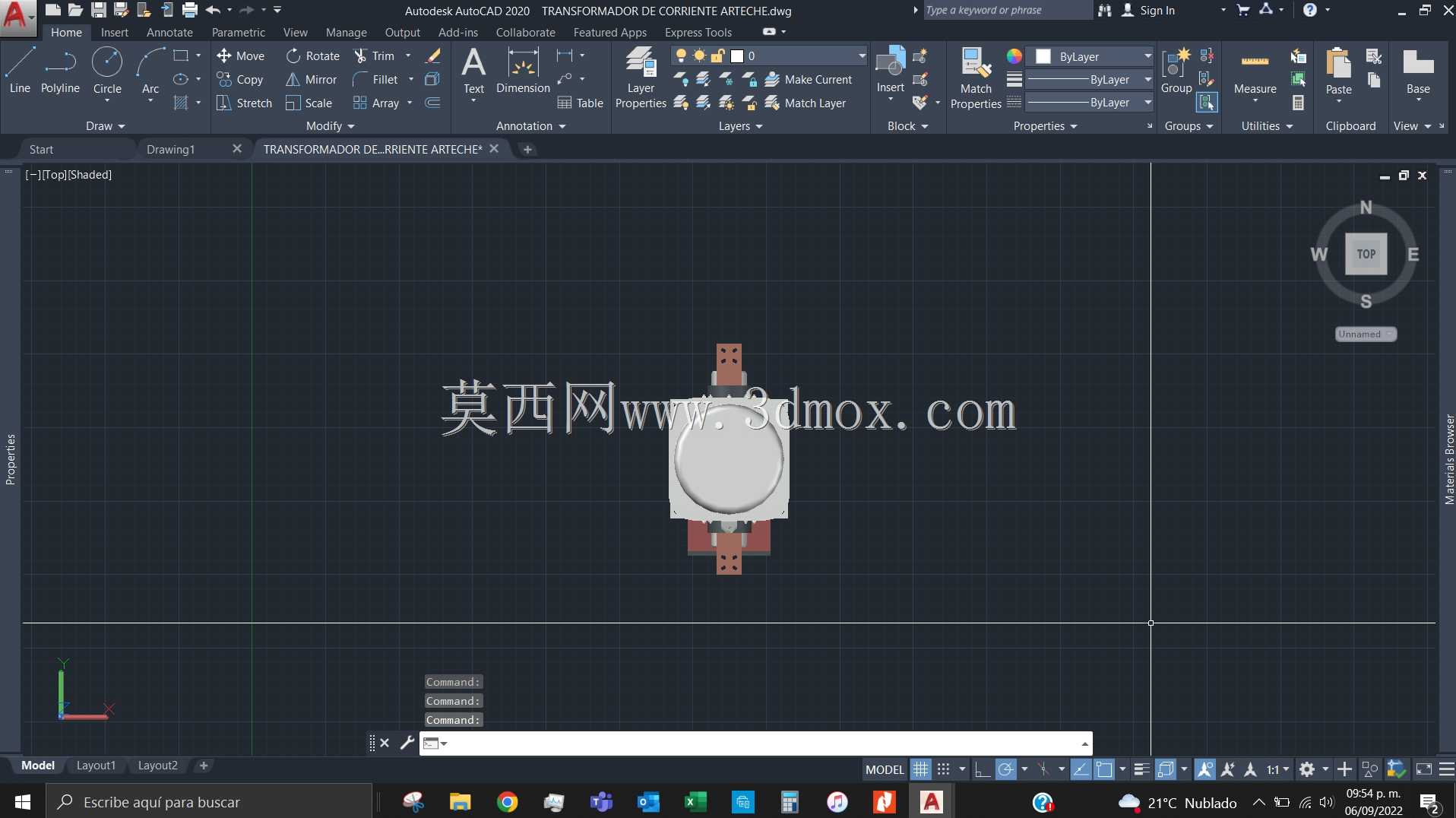
Task: Click the MODEL space button
Action: [885, 769]
